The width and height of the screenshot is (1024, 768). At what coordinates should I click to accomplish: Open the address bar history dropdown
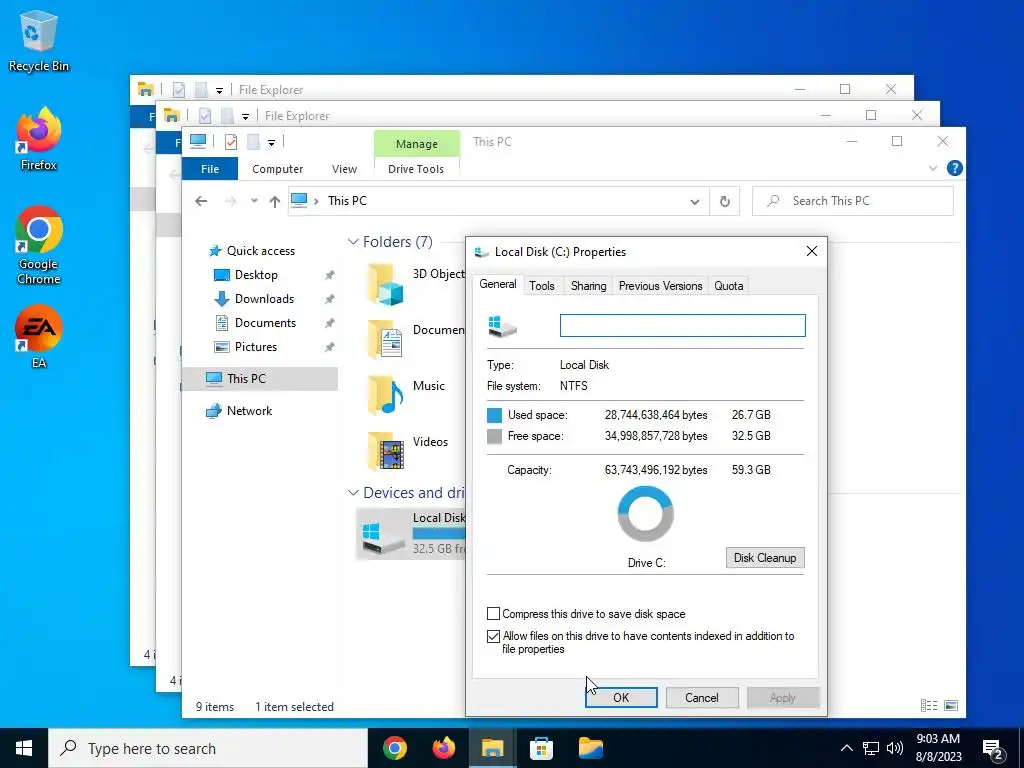(695, 202)
